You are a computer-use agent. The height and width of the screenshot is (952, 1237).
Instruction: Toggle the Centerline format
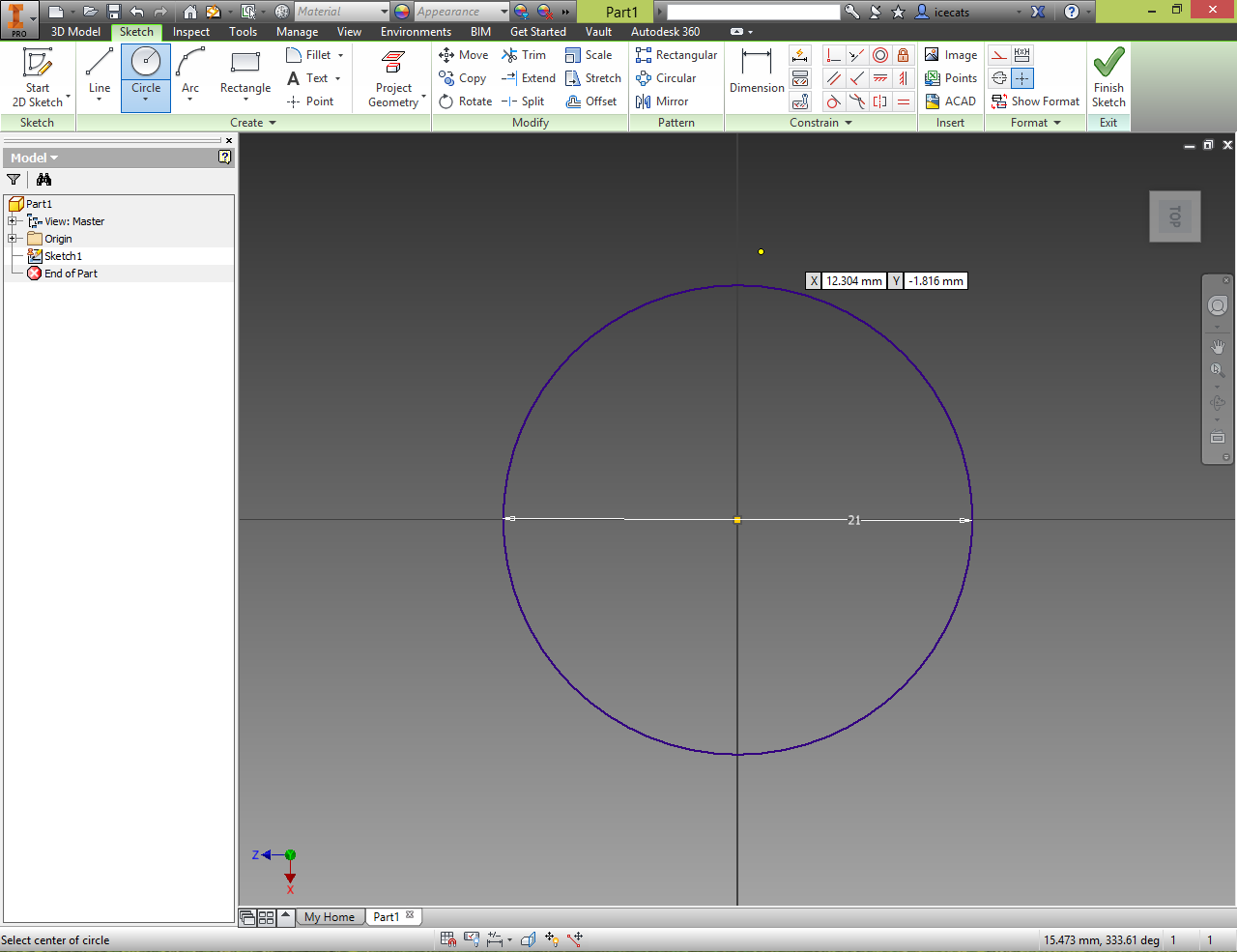(998, 78)
